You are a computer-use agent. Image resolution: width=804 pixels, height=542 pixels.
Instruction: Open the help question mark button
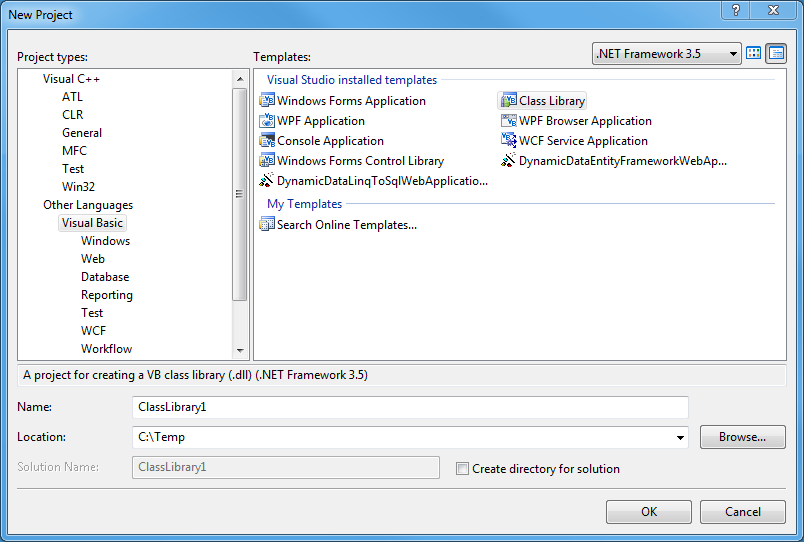736,10
